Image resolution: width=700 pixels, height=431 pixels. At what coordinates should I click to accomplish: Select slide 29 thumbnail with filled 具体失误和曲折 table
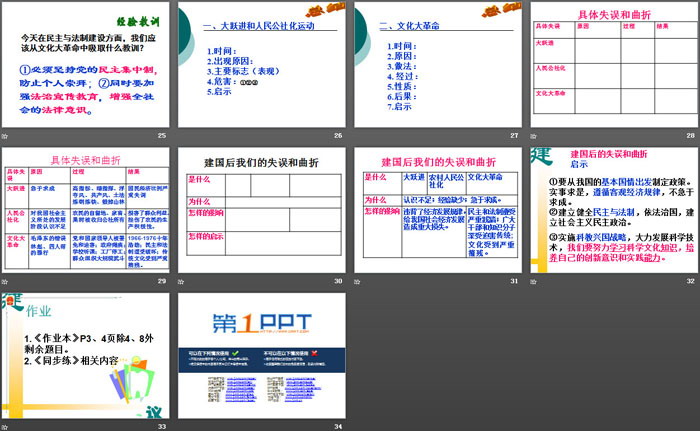pos(85,210)
